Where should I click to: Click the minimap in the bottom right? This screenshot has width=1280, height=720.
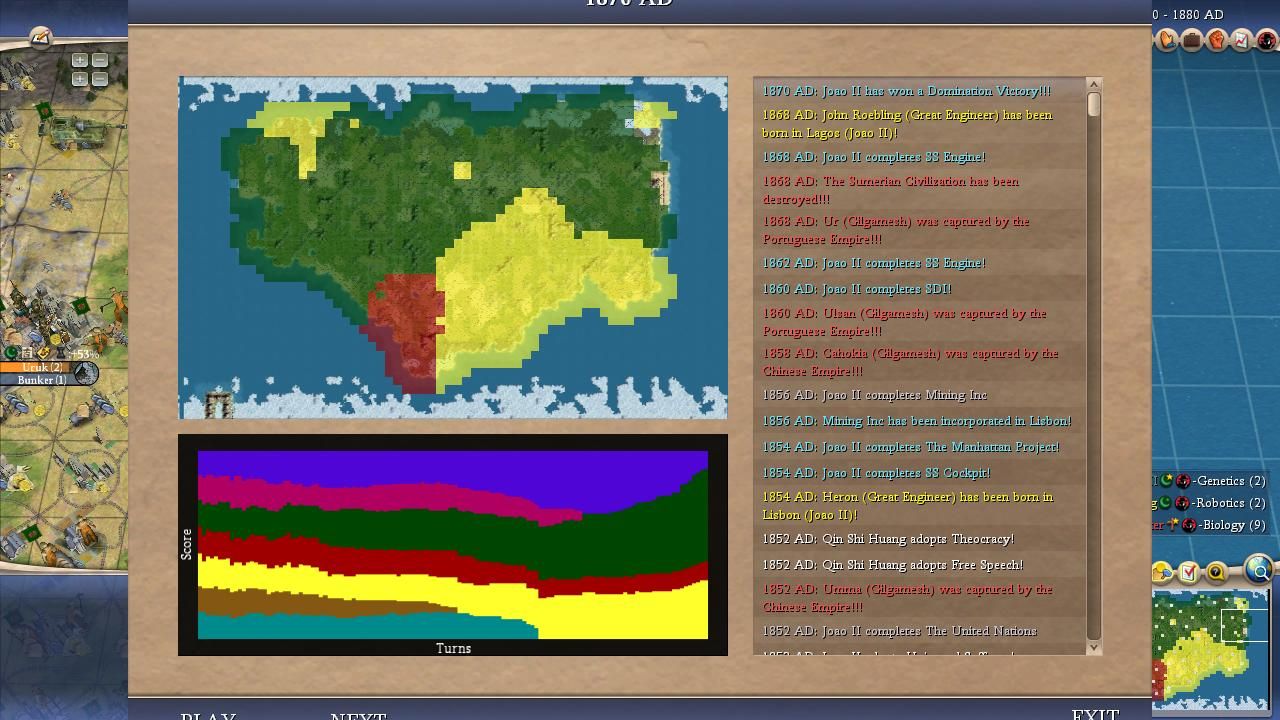coord(1211,650)
